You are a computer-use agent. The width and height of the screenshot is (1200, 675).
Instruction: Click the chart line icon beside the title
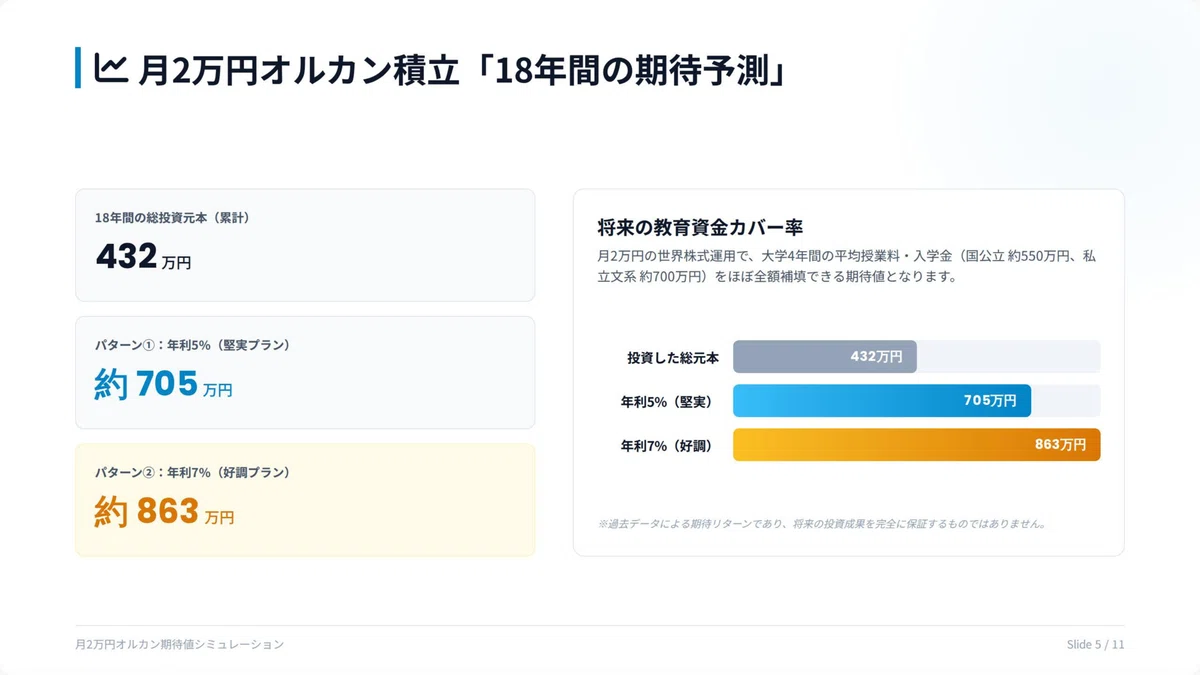click(109, 67)
